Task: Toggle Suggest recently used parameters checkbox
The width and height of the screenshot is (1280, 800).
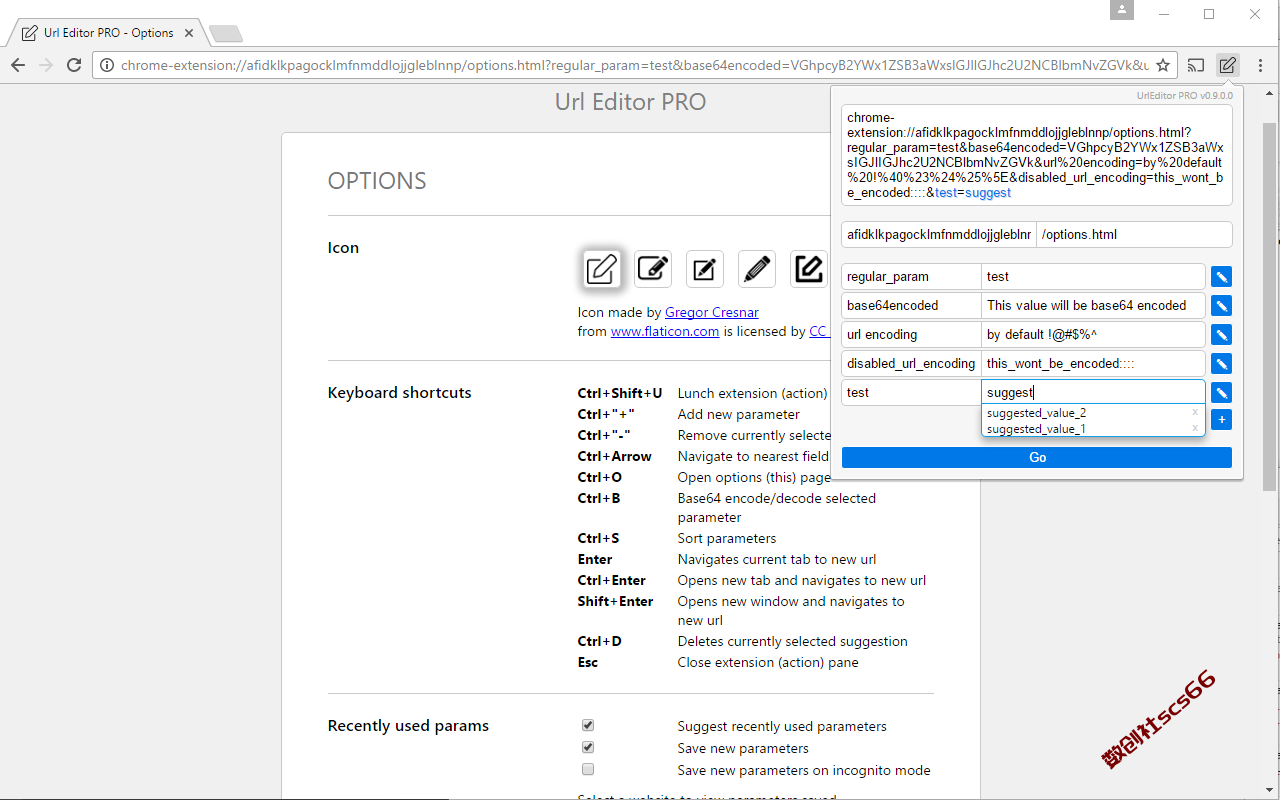Action: tap(588, 725)
